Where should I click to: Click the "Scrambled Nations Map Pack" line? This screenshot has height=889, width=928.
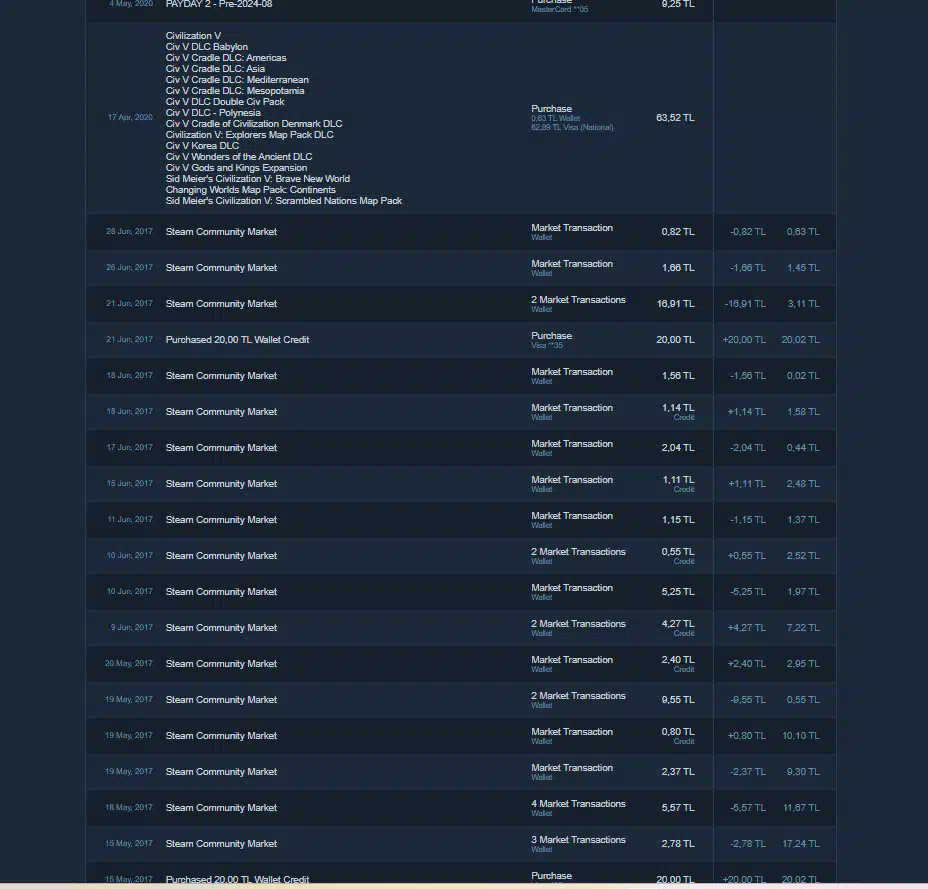(x=283, y=201)
